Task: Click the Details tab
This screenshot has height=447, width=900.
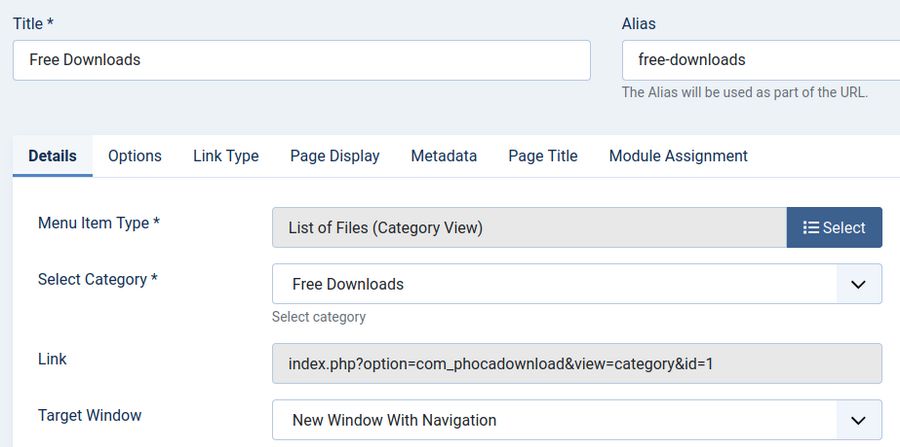Action: coord(52,156)
